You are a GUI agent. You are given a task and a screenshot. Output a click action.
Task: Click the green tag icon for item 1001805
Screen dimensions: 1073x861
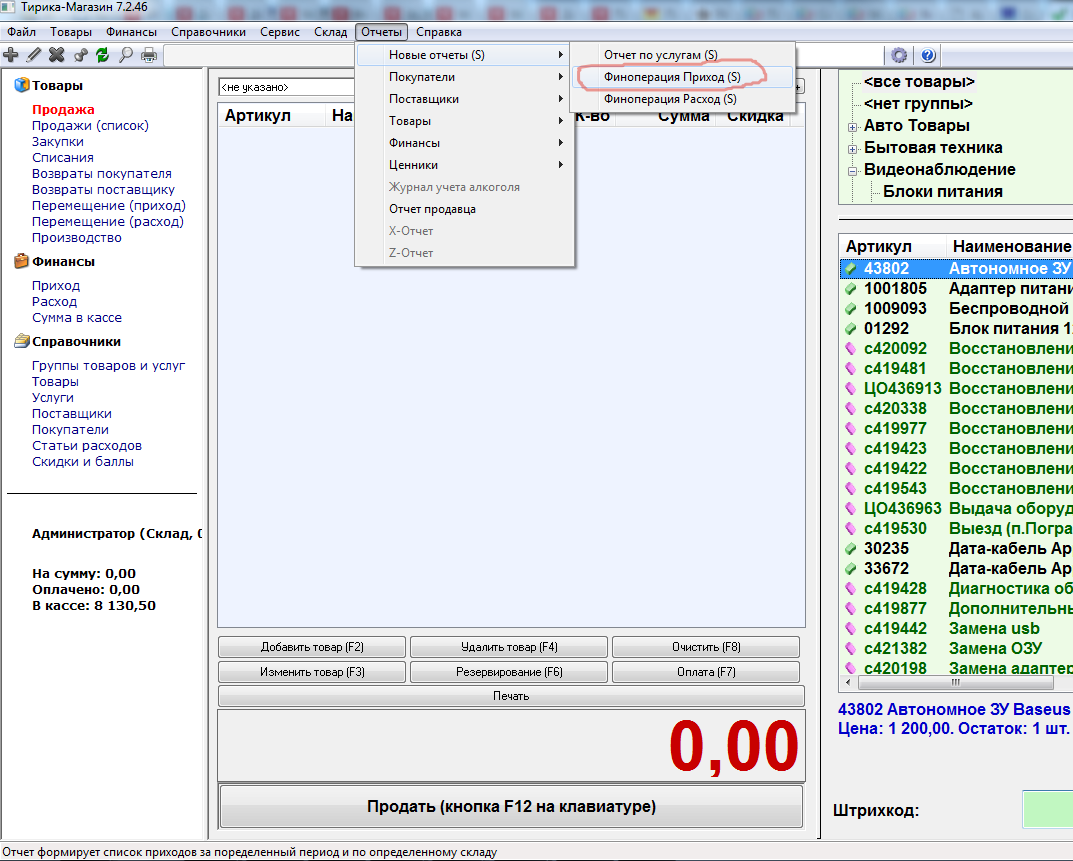point(851,289)
